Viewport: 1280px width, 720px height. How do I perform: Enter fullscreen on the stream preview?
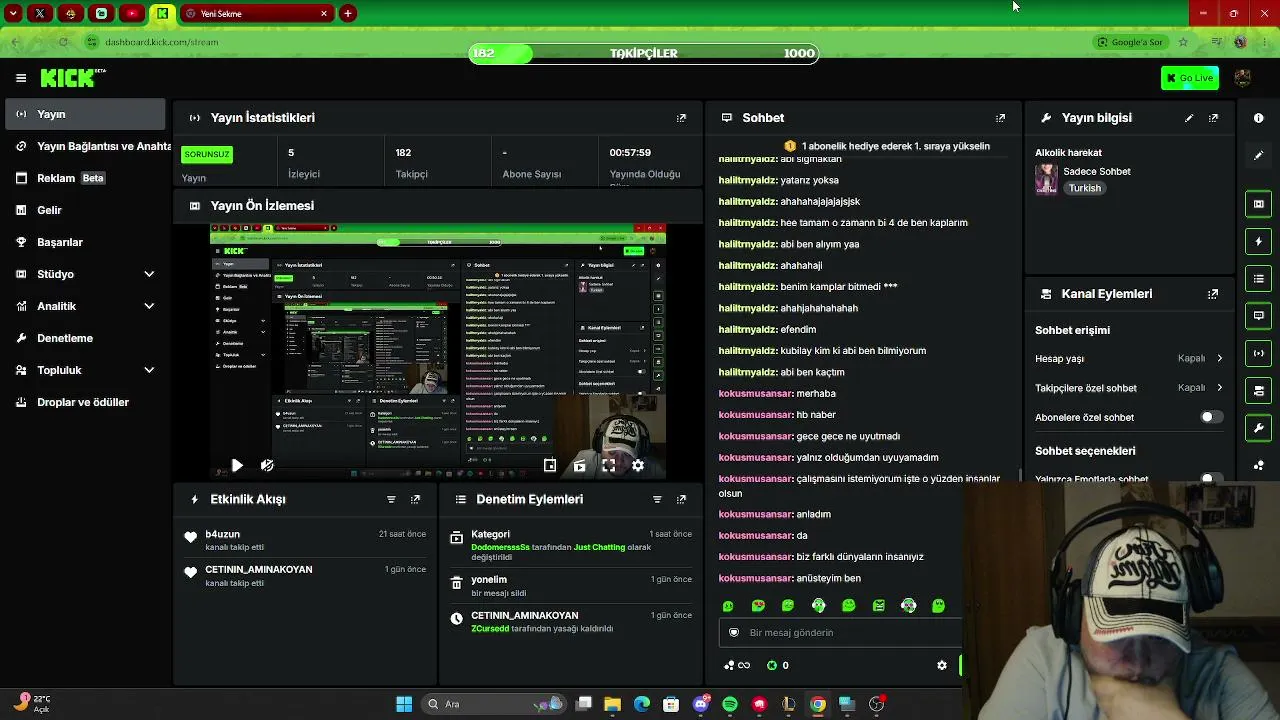(x=608, y=465)
